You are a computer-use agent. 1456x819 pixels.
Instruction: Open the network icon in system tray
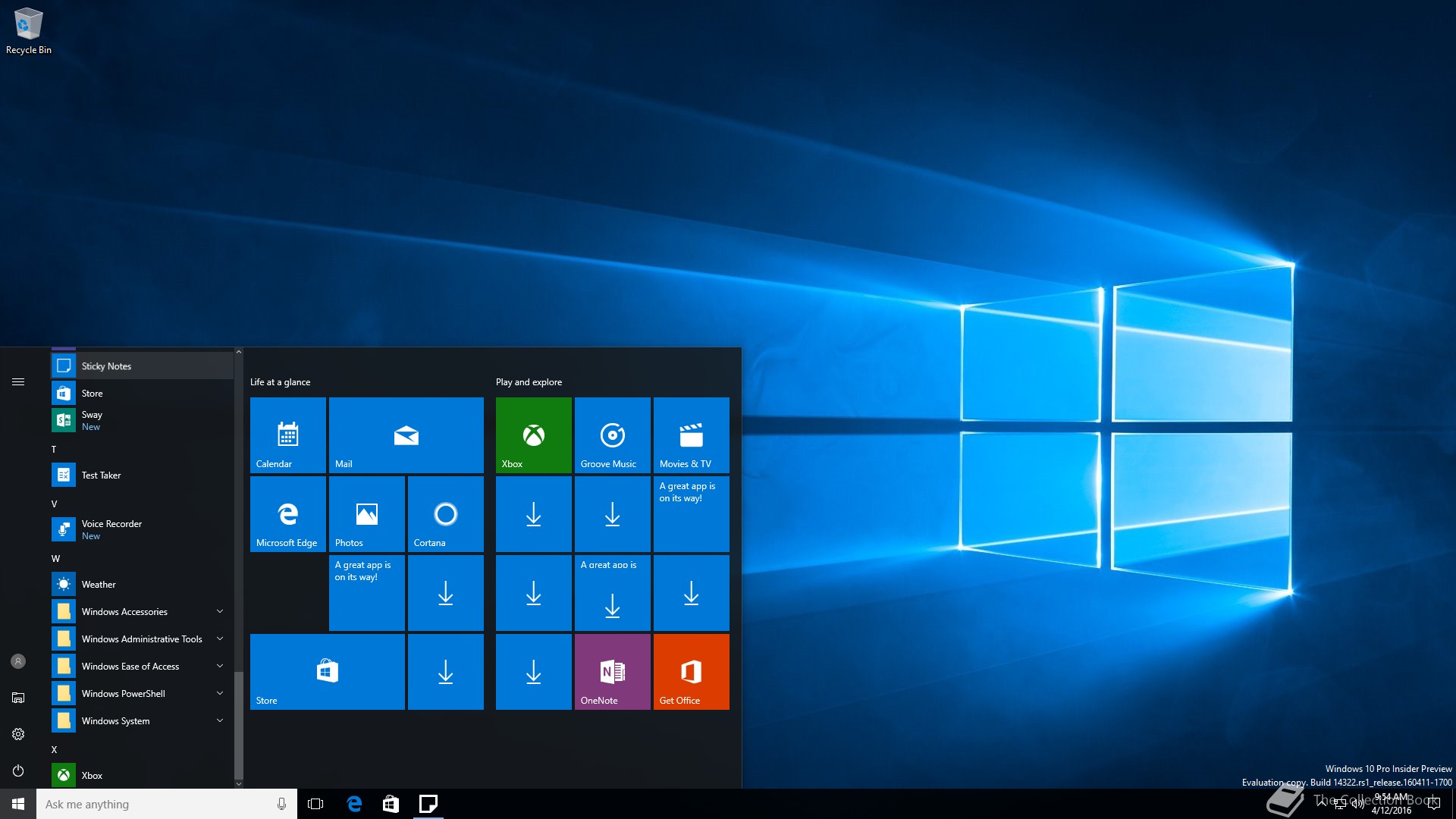pos(1340,804)
